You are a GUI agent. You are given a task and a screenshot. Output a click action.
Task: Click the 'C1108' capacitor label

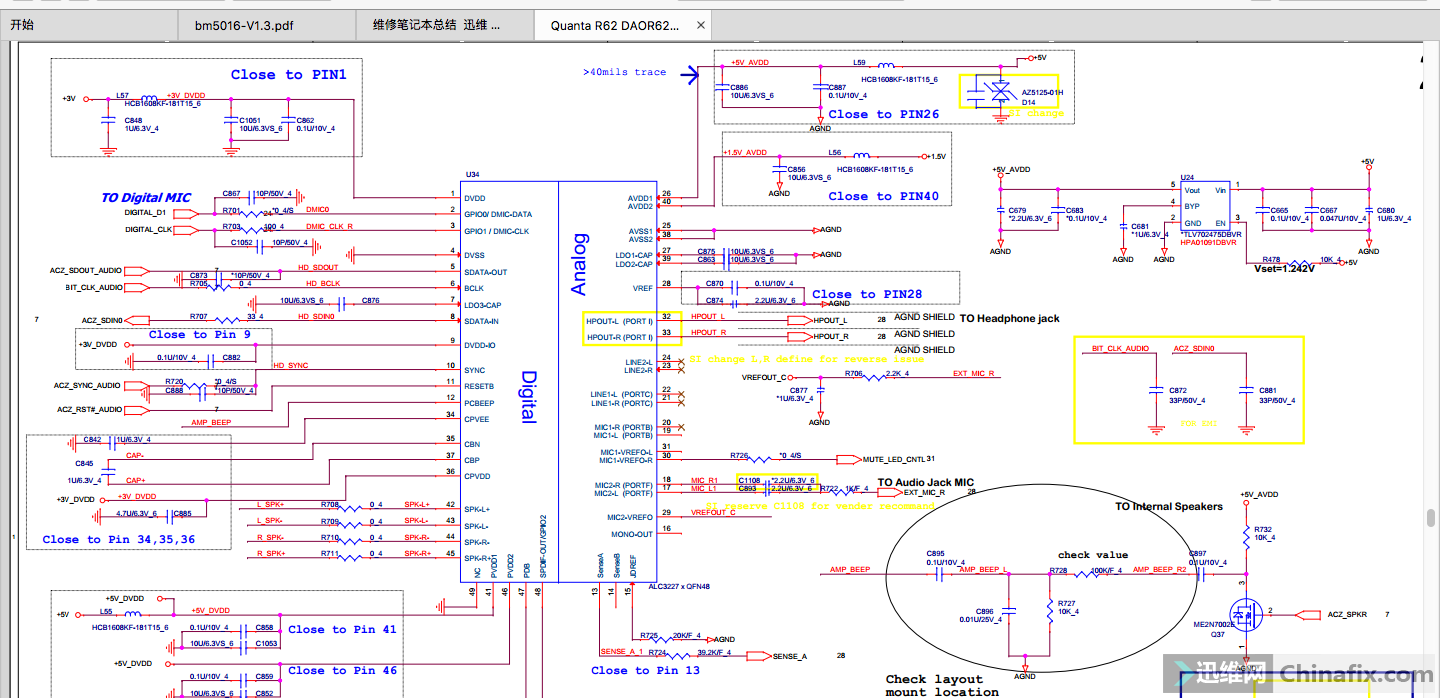pos(750,481)
